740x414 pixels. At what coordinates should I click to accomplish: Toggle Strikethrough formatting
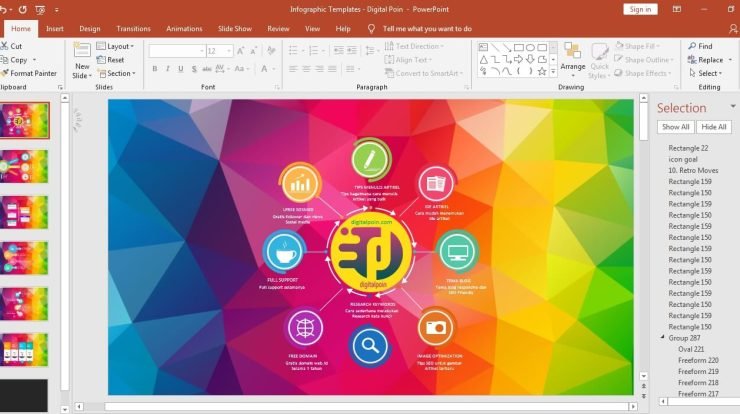[x=207, y=69]
